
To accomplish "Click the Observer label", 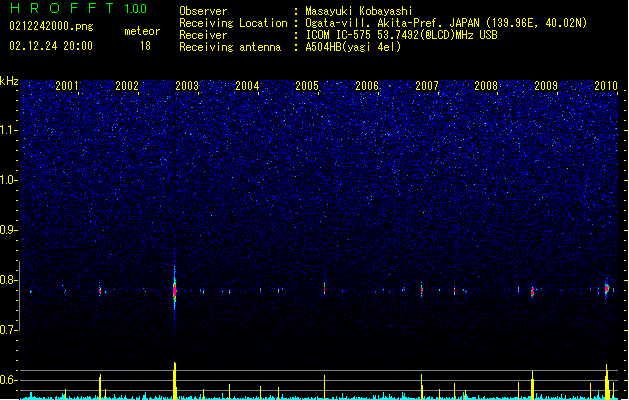I will tap(203, 11).
